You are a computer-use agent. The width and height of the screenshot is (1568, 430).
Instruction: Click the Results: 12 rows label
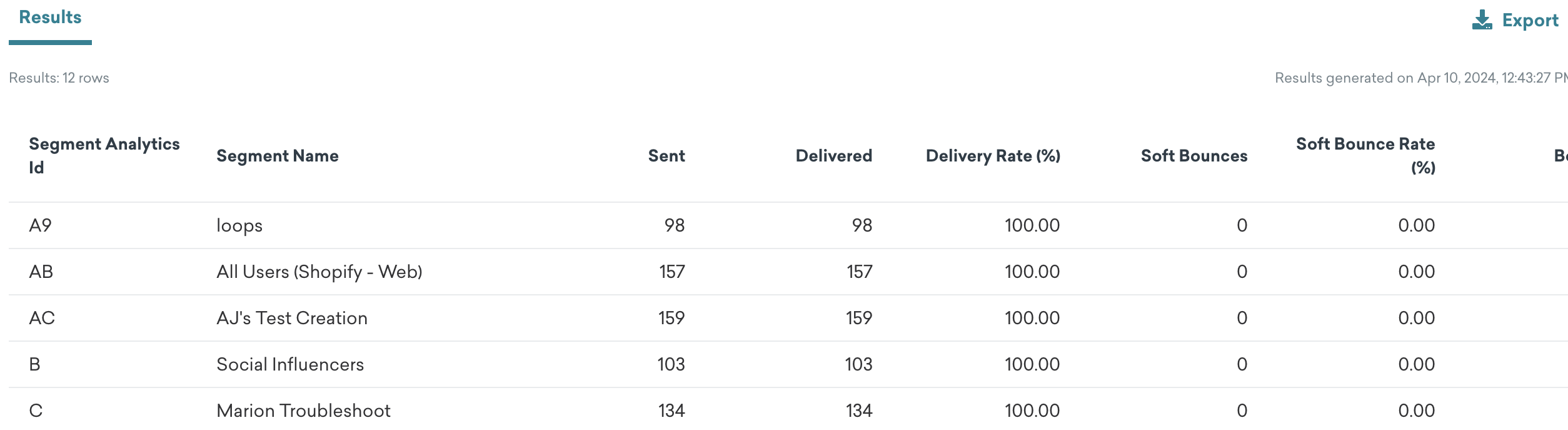pyautogui.click(x=59, y=78)
